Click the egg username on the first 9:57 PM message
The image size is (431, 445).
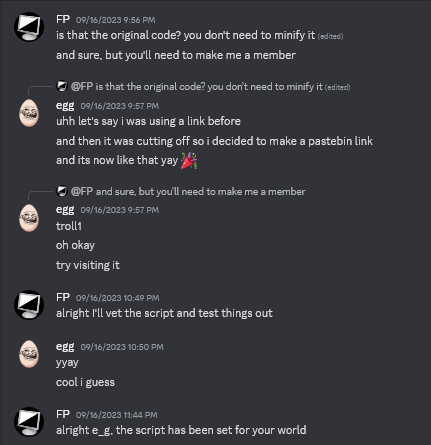[65, 106]
